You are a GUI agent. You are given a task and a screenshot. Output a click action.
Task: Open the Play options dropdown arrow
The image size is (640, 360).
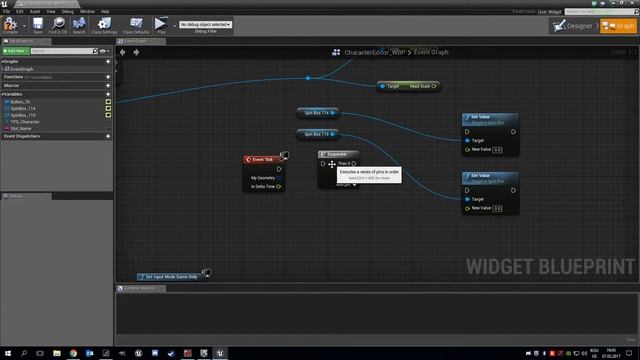pyautogui.click(x=174, y=26)
